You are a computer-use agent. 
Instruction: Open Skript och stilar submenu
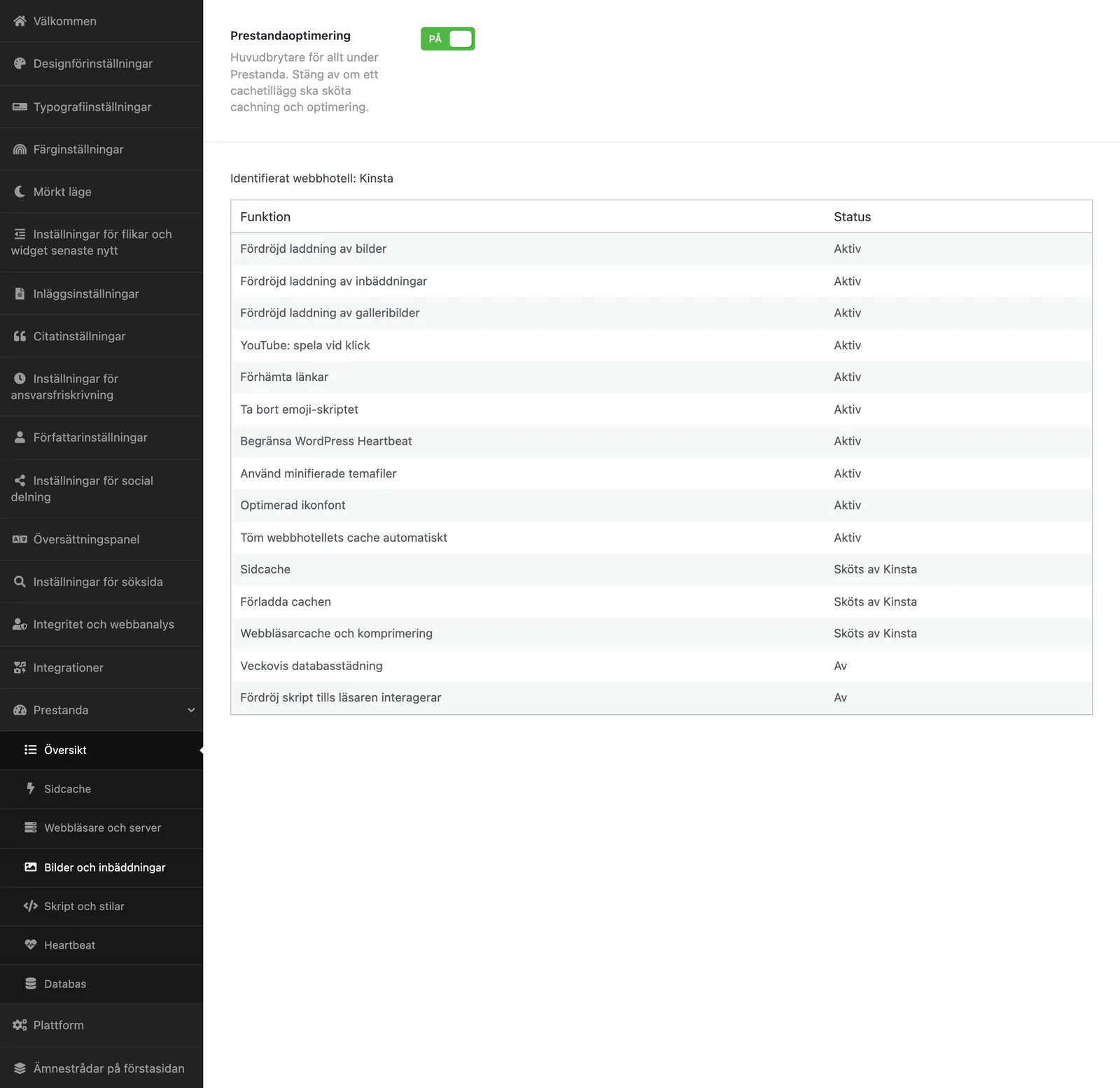[x=101, y=907]
